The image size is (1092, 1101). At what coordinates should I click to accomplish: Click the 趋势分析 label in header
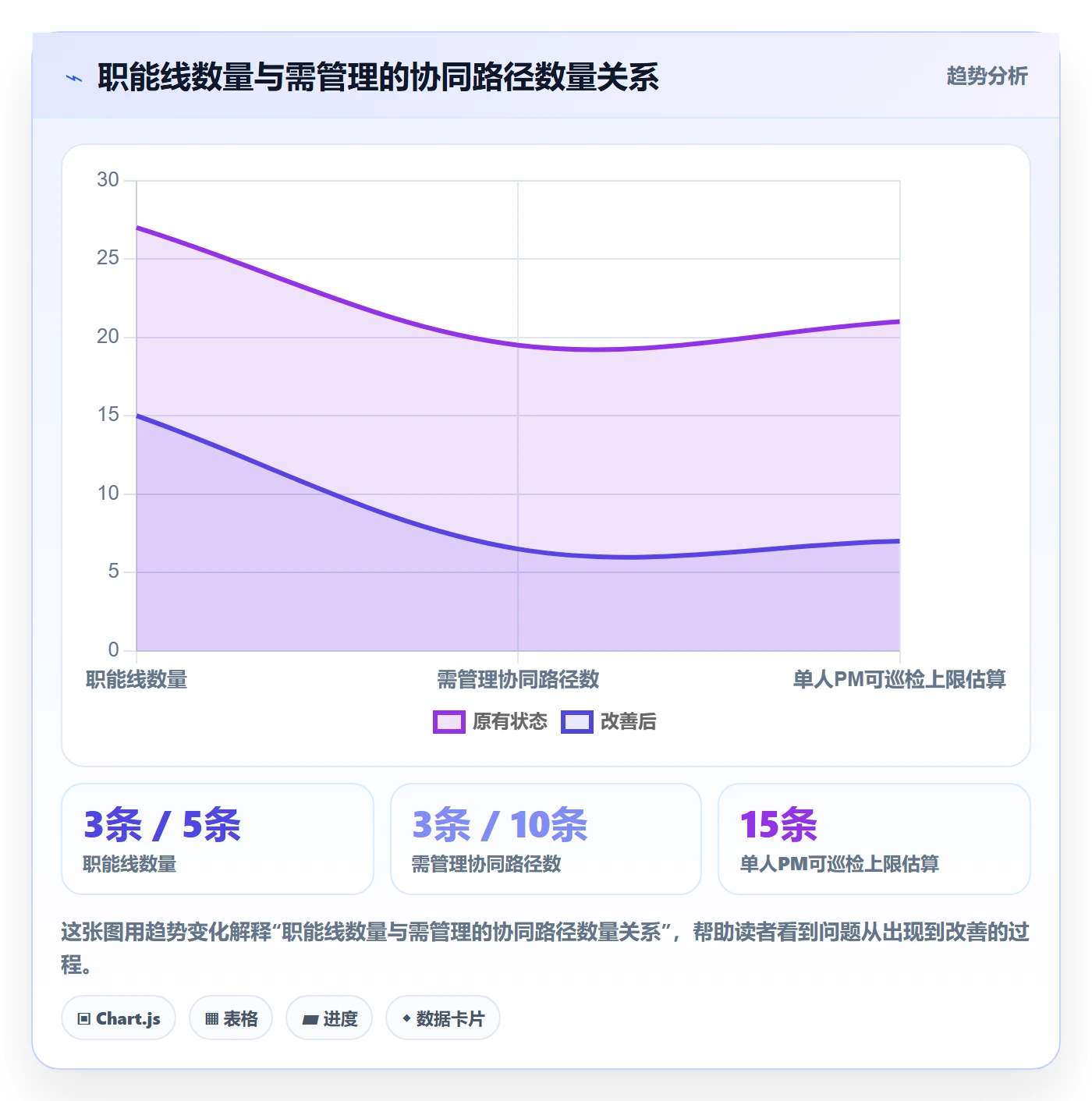tap(987, 76)
